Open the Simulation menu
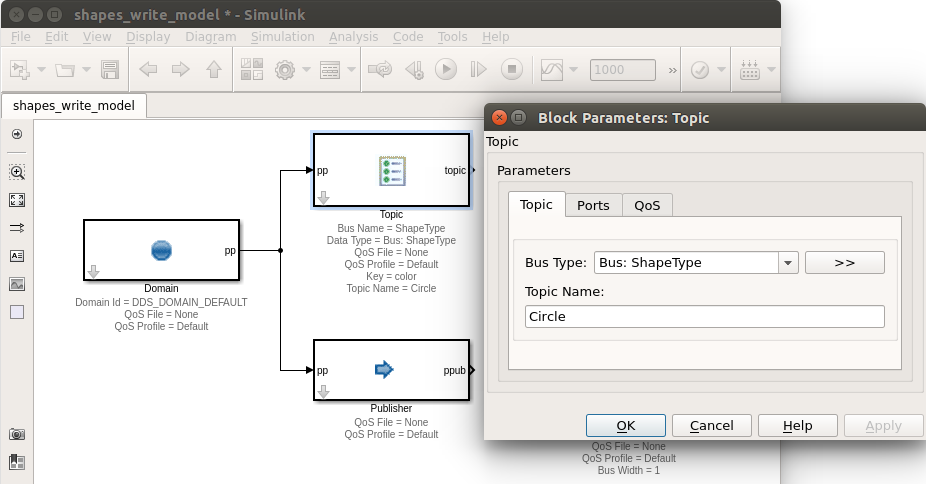This screenshot has width=926, height=484. (x=283, y=37)
